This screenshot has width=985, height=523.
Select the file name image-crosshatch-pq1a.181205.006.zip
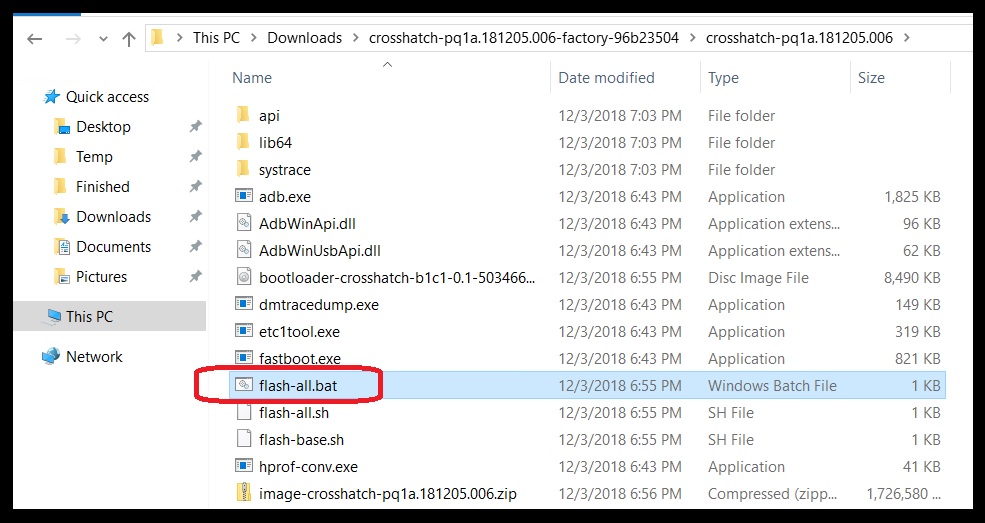(x=388, y=493)
